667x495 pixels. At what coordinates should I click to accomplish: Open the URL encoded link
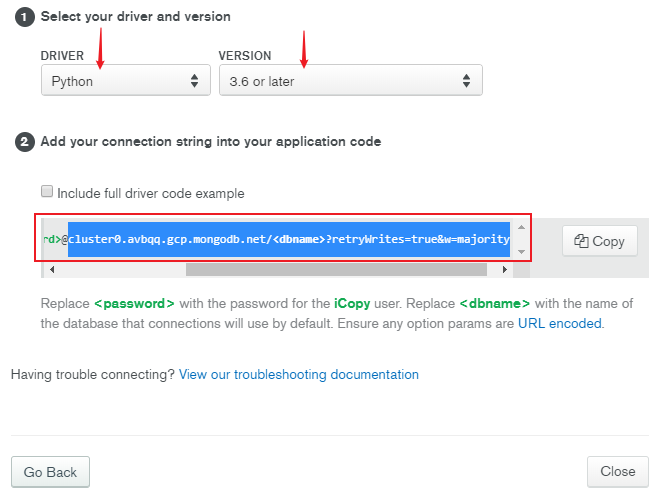(x=559, y=324)
